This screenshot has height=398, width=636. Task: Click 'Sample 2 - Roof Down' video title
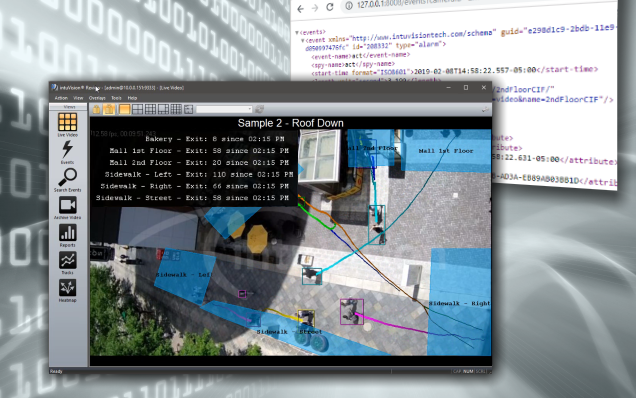tap(290, 123)
